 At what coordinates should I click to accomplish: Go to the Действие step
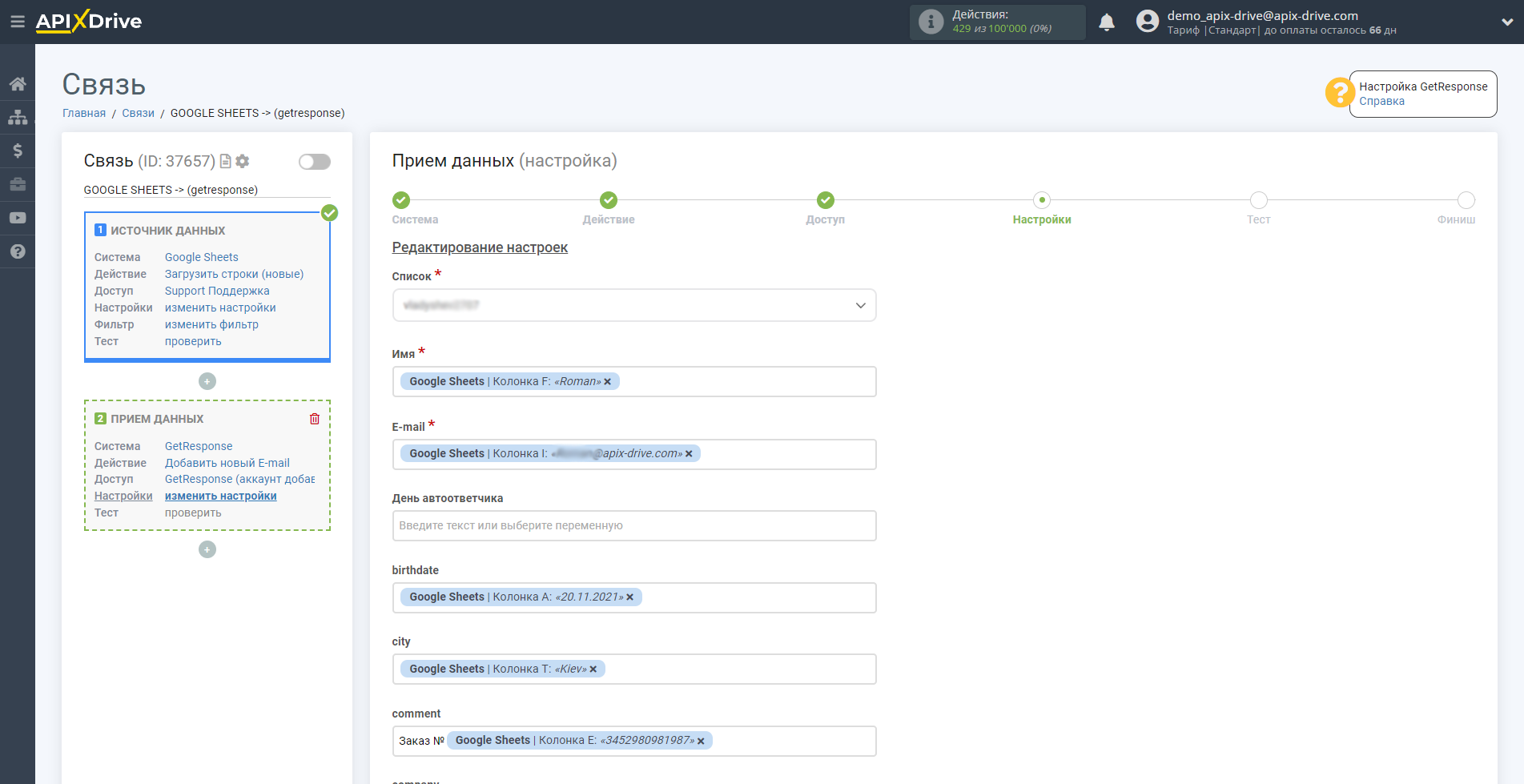tap(609, 200)
